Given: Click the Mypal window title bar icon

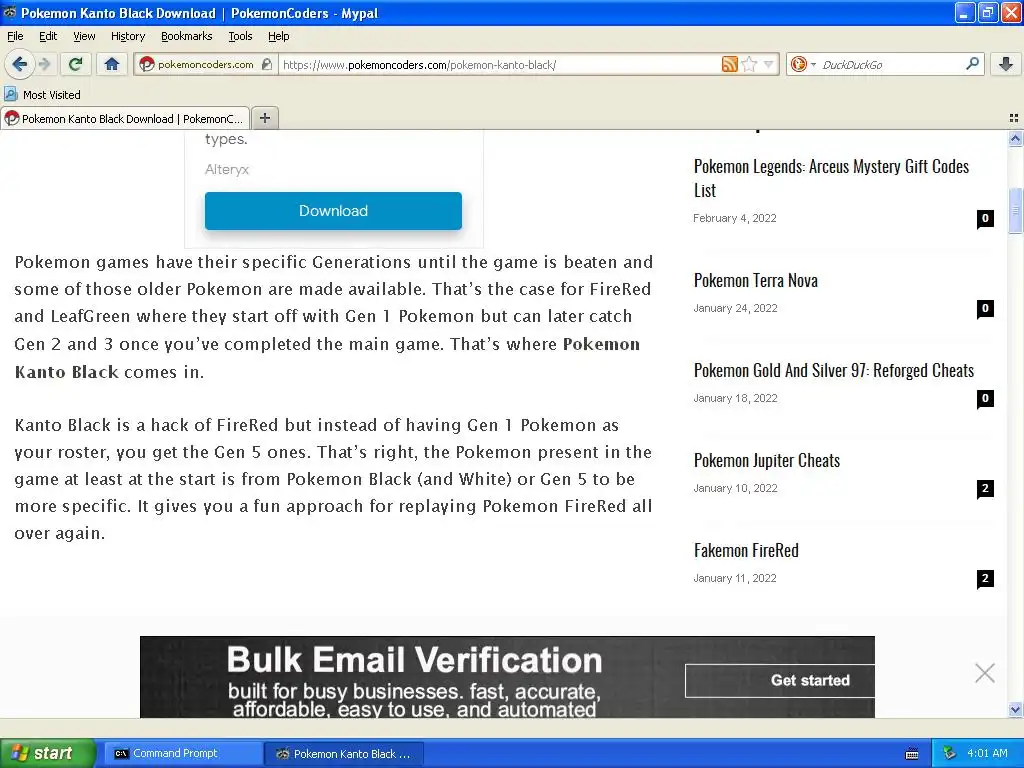Looking at the screenshot, I should [x=10, y=12].
